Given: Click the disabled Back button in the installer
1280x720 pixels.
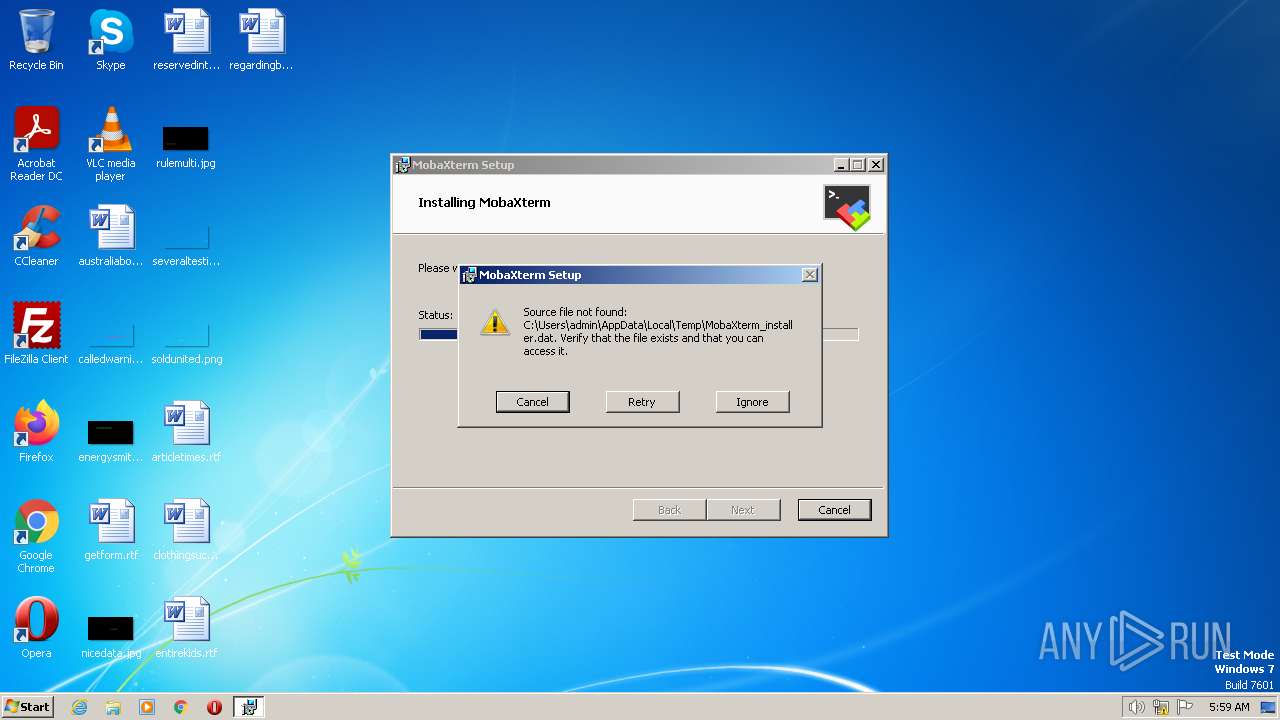Looking at the screenshot, I should tap(669, 510).
